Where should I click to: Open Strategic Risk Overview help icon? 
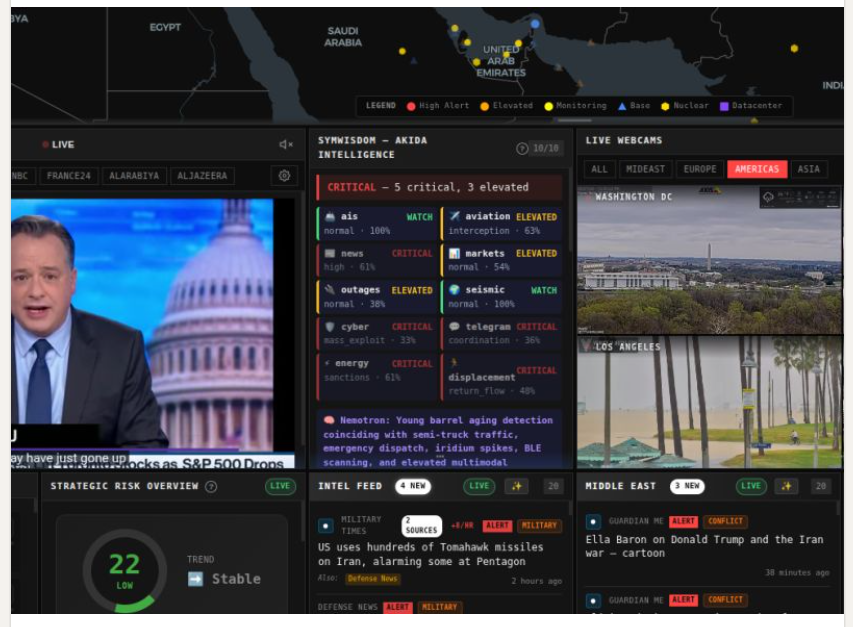coord(211,487)
